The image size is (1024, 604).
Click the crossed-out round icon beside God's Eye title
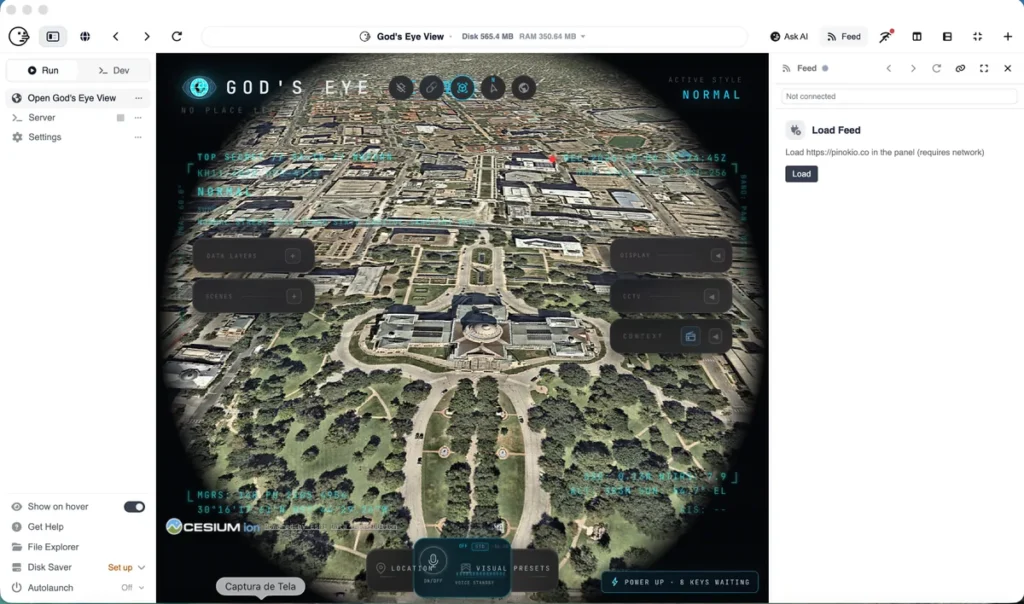coord(401,87)
